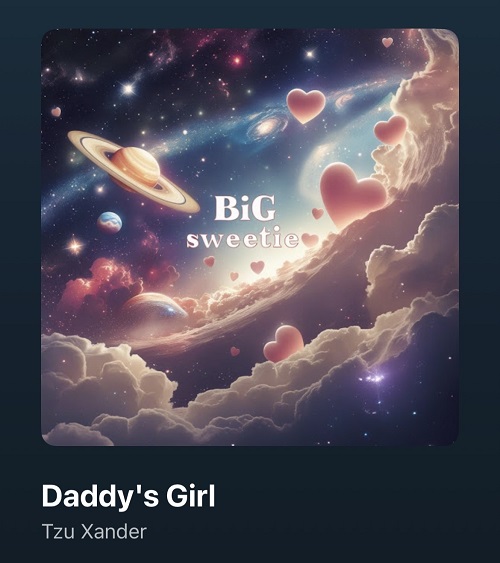Image resolution: width=500 pixels, height=563 pixels.
Task: Click the orange four-point star near red nebula
Action: (75, 246)
